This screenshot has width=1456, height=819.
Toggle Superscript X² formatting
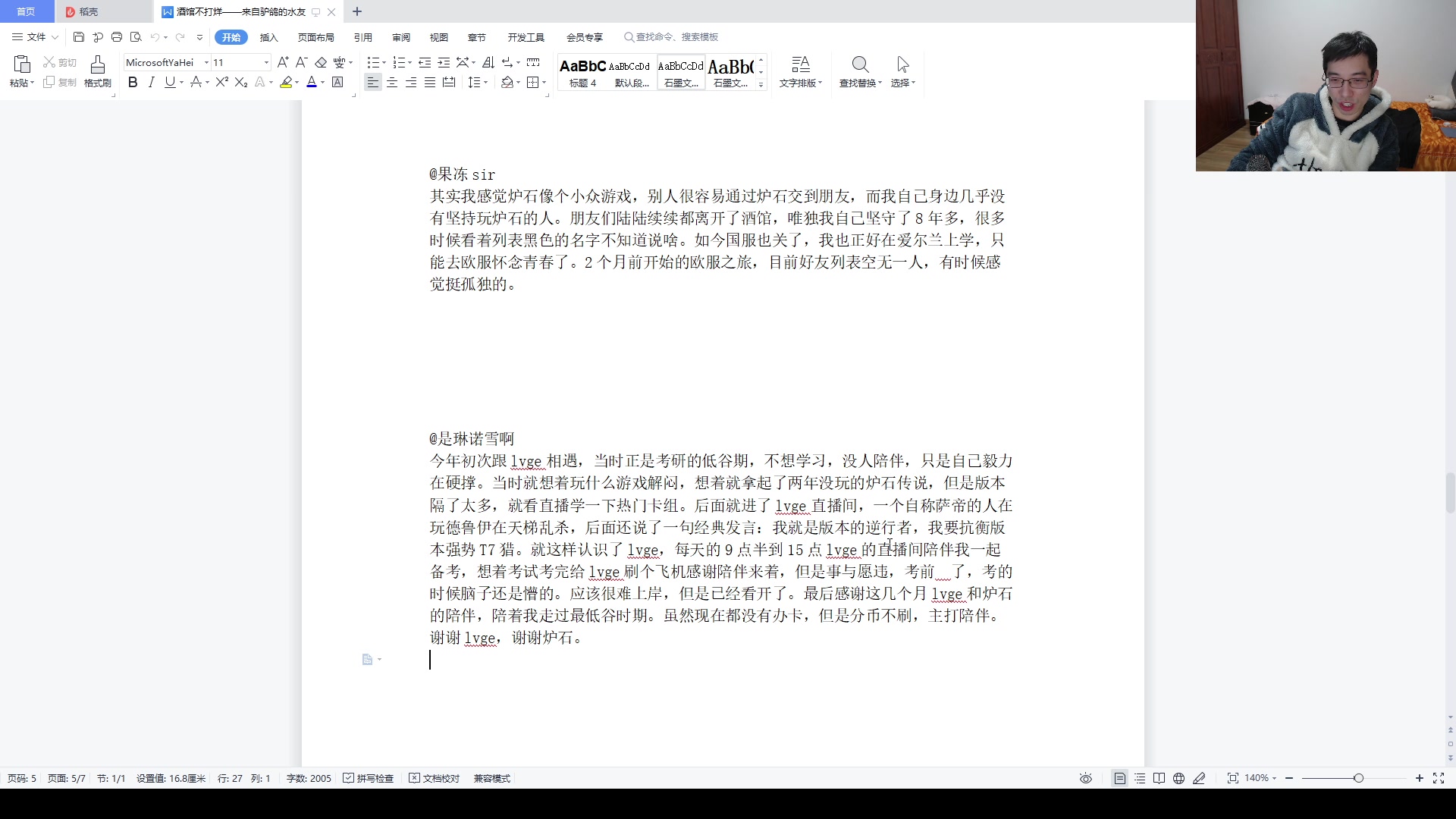tap(221, 82)
